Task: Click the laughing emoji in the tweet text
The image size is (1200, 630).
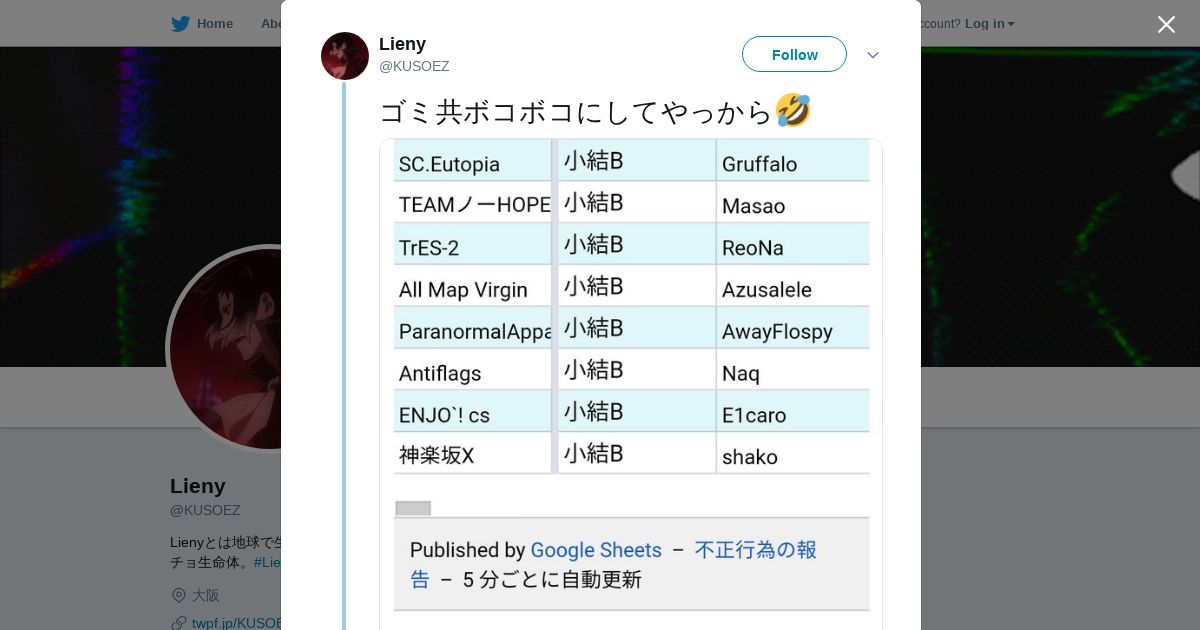Action: [x=793, y=111]
